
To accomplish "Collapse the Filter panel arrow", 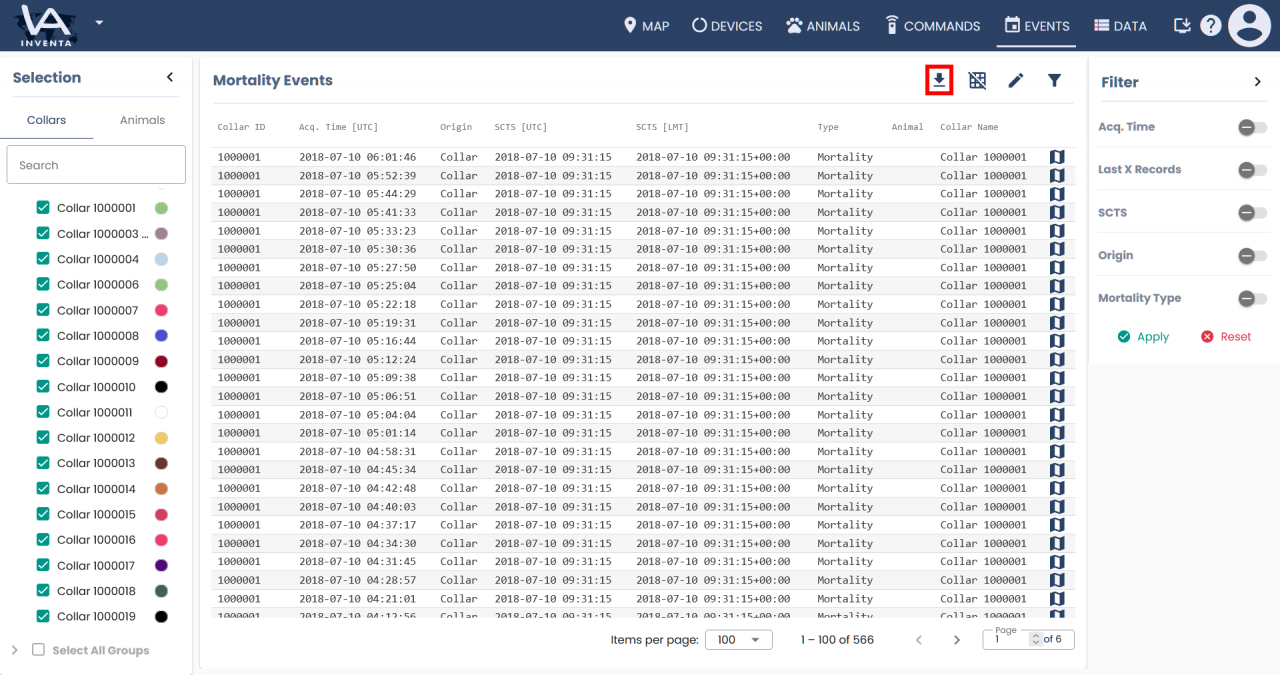I will pyautogui.click(x=1257, y=82).
